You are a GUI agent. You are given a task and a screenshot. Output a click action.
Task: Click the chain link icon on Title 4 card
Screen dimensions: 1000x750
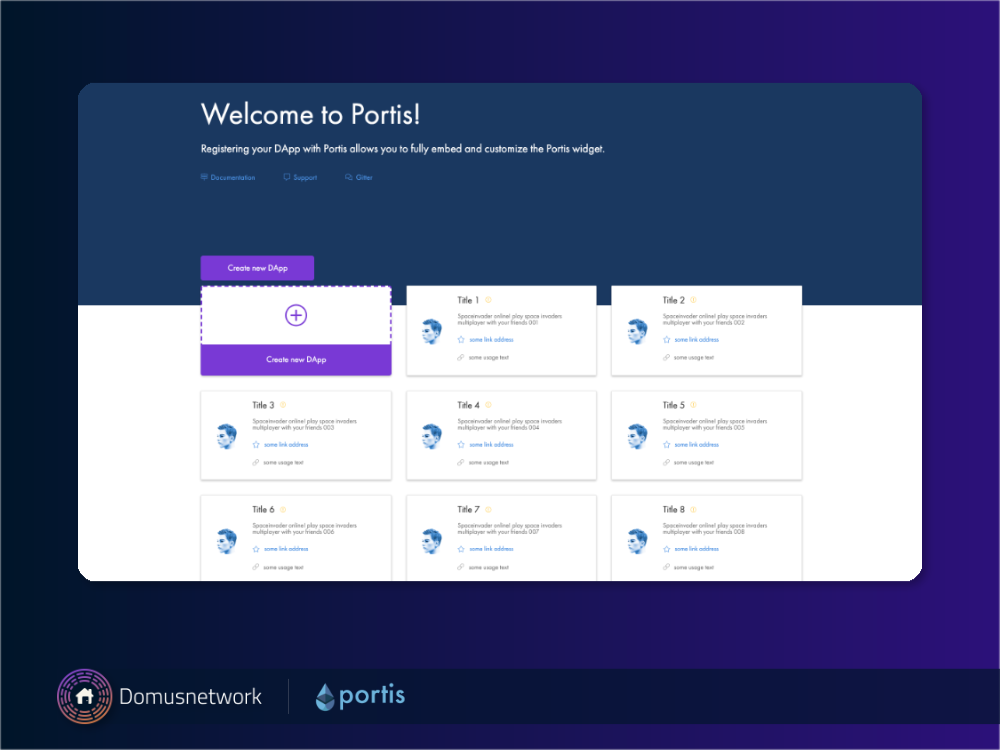(460, 462)
